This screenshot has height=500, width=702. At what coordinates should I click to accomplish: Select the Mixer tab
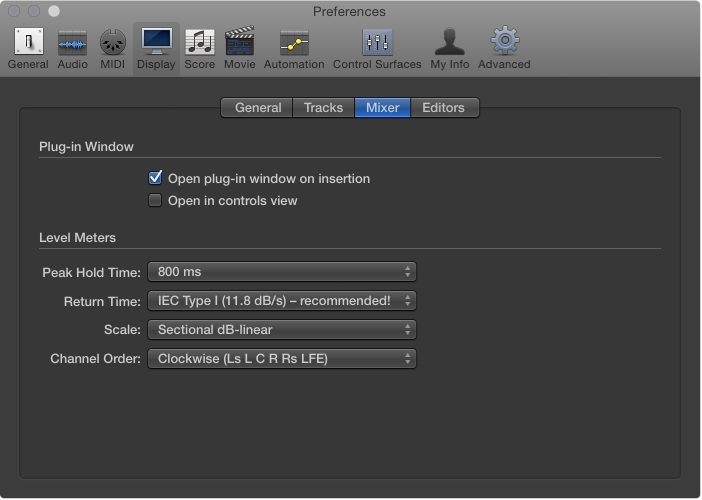382,107
